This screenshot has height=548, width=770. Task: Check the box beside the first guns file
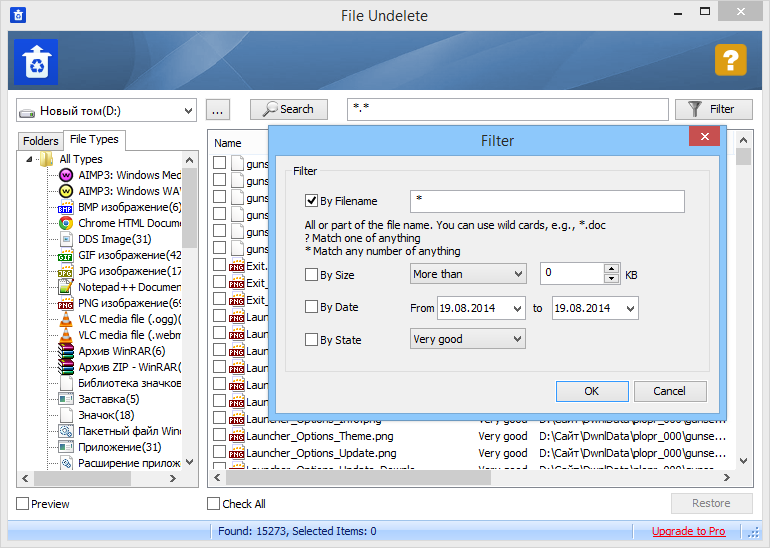coord(220,163)
